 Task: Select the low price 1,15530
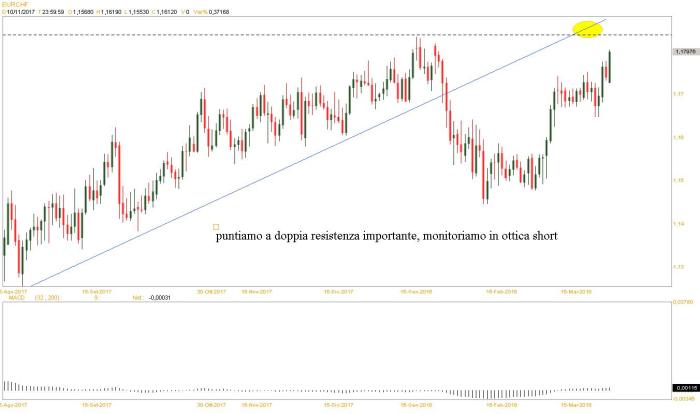pyautogui.click(x=138, y=12)
